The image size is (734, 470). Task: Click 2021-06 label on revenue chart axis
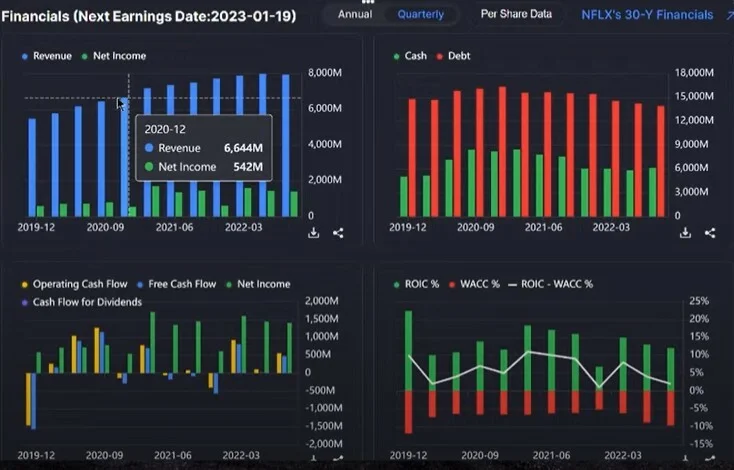pyautogui.click(x=174, y=228)
